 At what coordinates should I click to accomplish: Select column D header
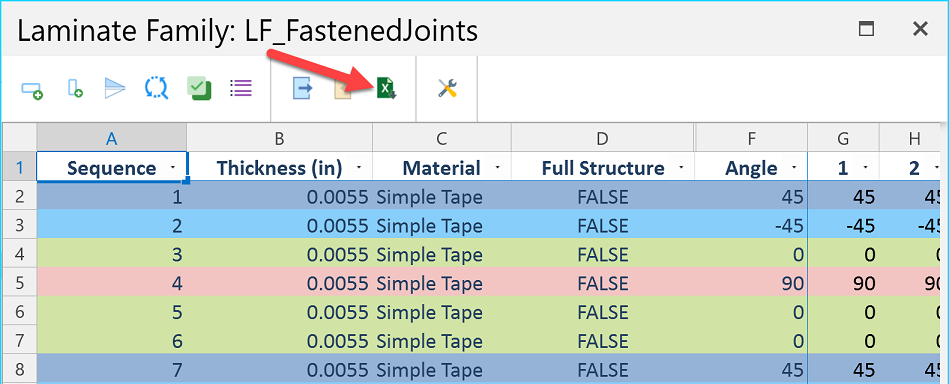pyautogui.click(x=602, y=138)
